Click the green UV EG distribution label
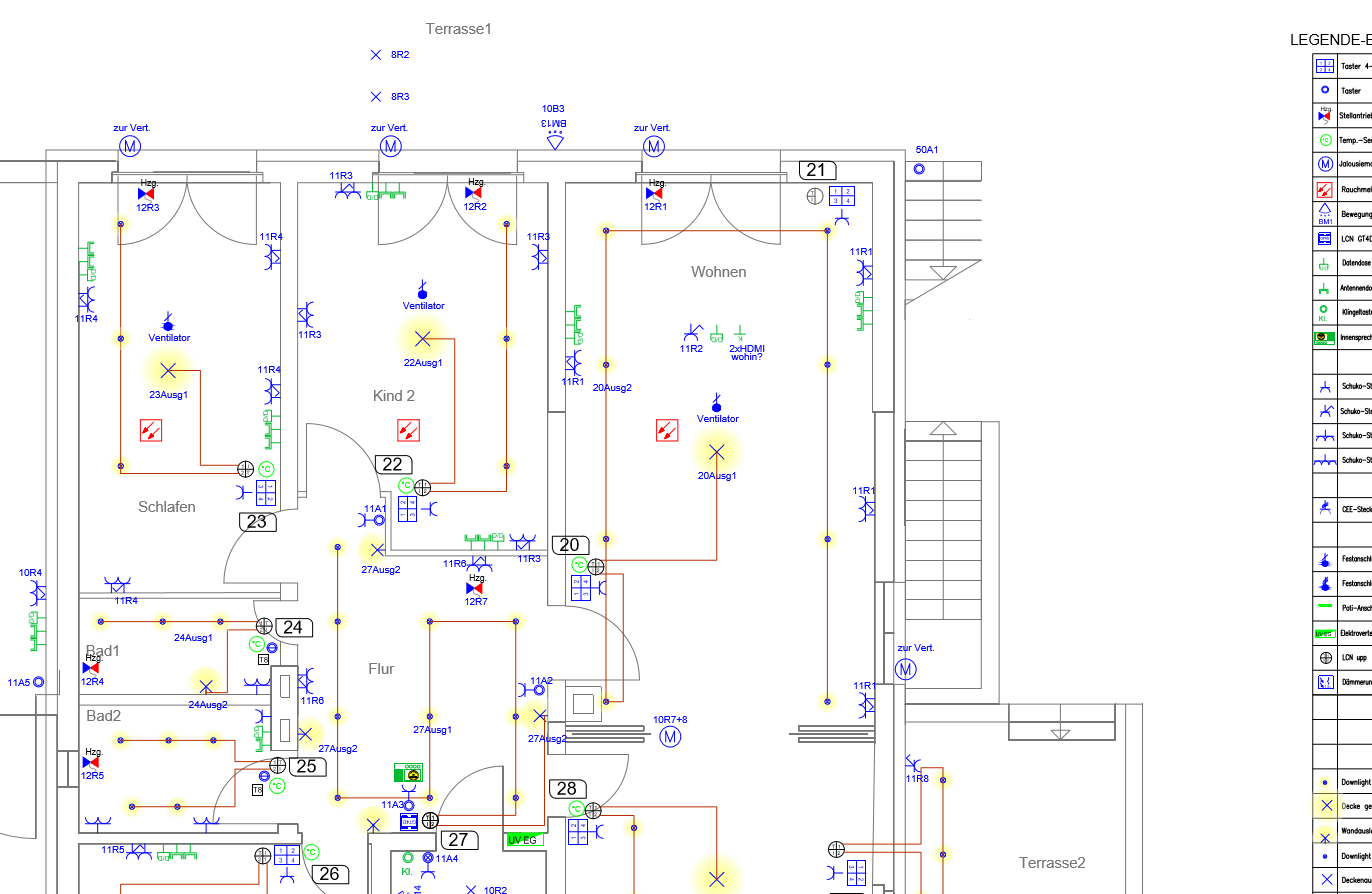The width and height of the screenshot is (1372, 894). click(x=524, y=839)
